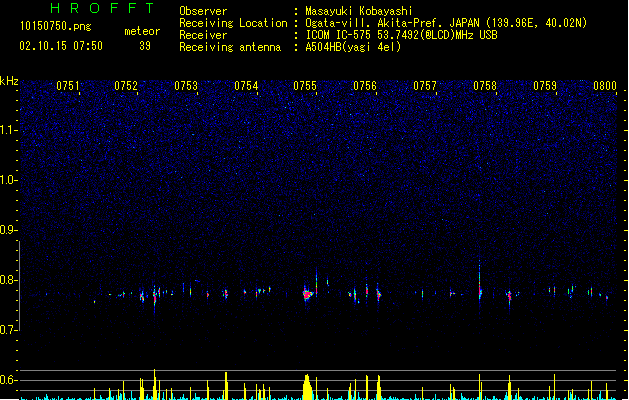The width and height of the screenshot is (629, 400).
Task: Select the file name 10150750.png
Action: (x=56, y=26)
